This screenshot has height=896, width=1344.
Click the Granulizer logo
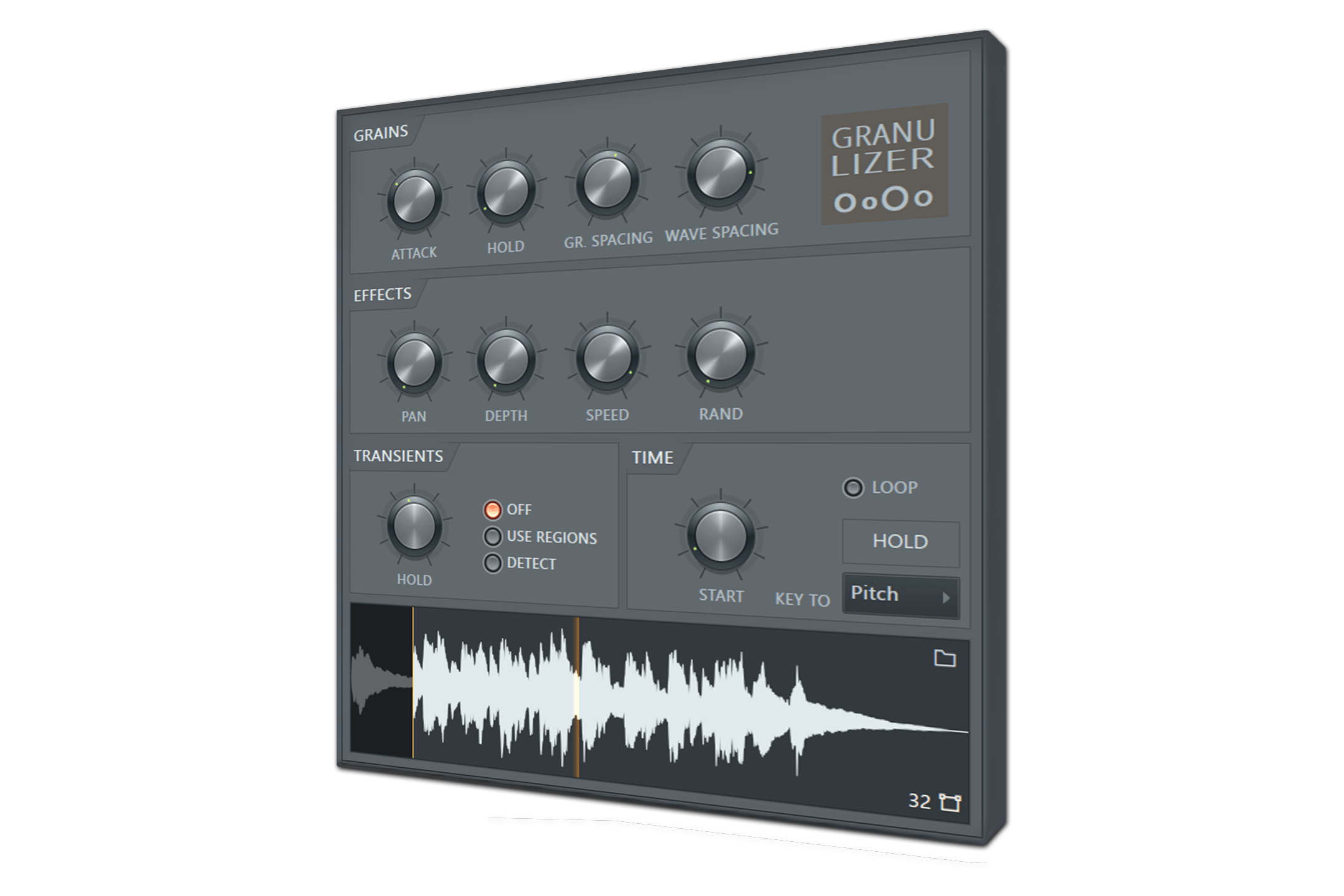pyautogui.click(x=884, y=164)
